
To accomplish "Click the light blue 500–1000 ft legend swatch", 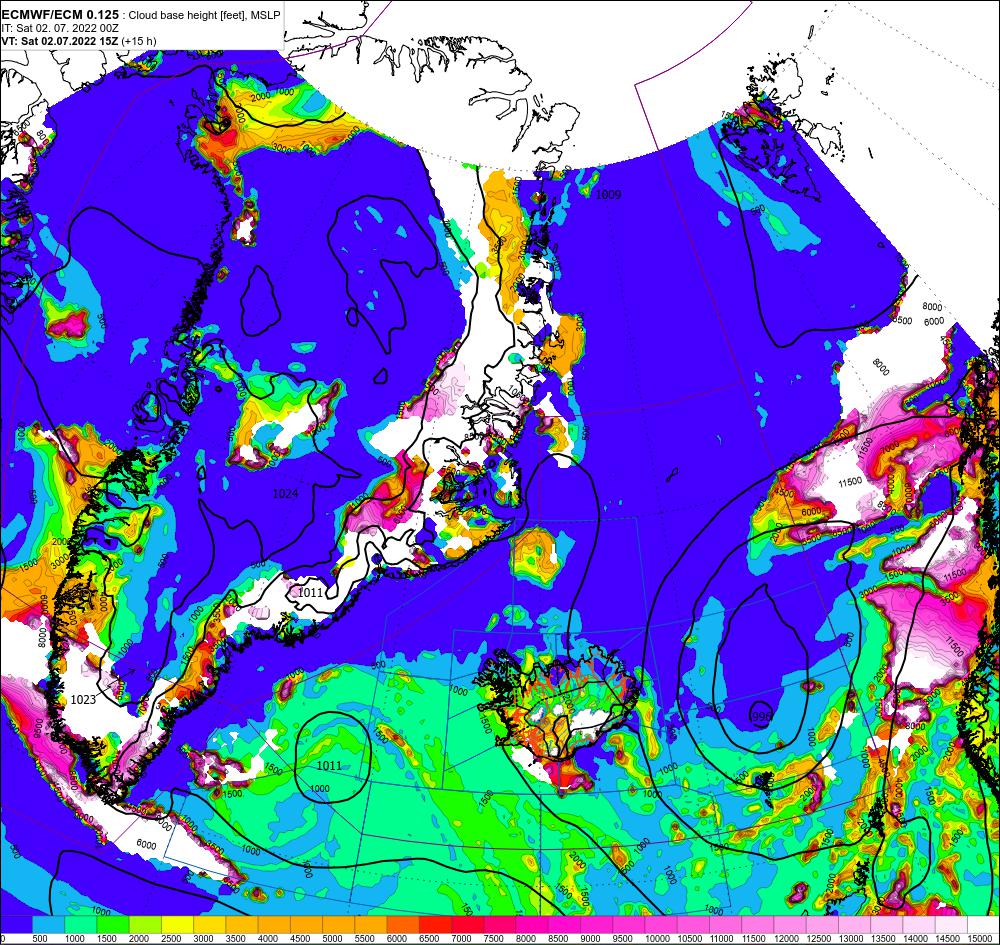I will coord(48,924).
